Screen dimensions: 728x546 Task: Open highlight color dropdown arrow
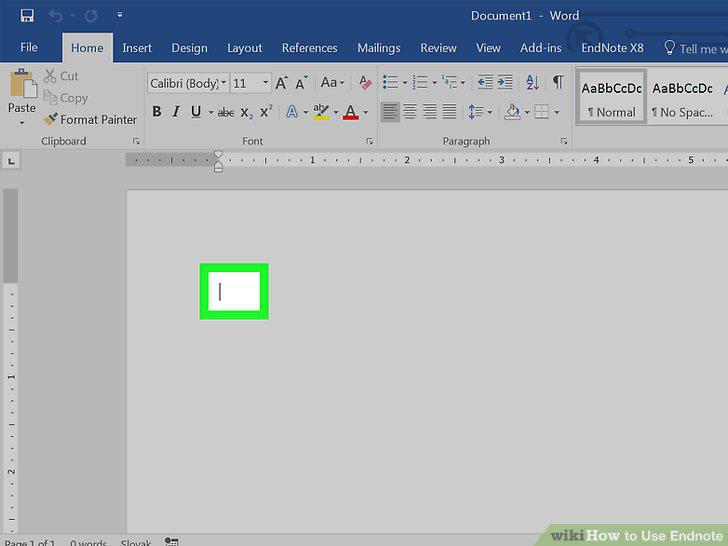336,112
